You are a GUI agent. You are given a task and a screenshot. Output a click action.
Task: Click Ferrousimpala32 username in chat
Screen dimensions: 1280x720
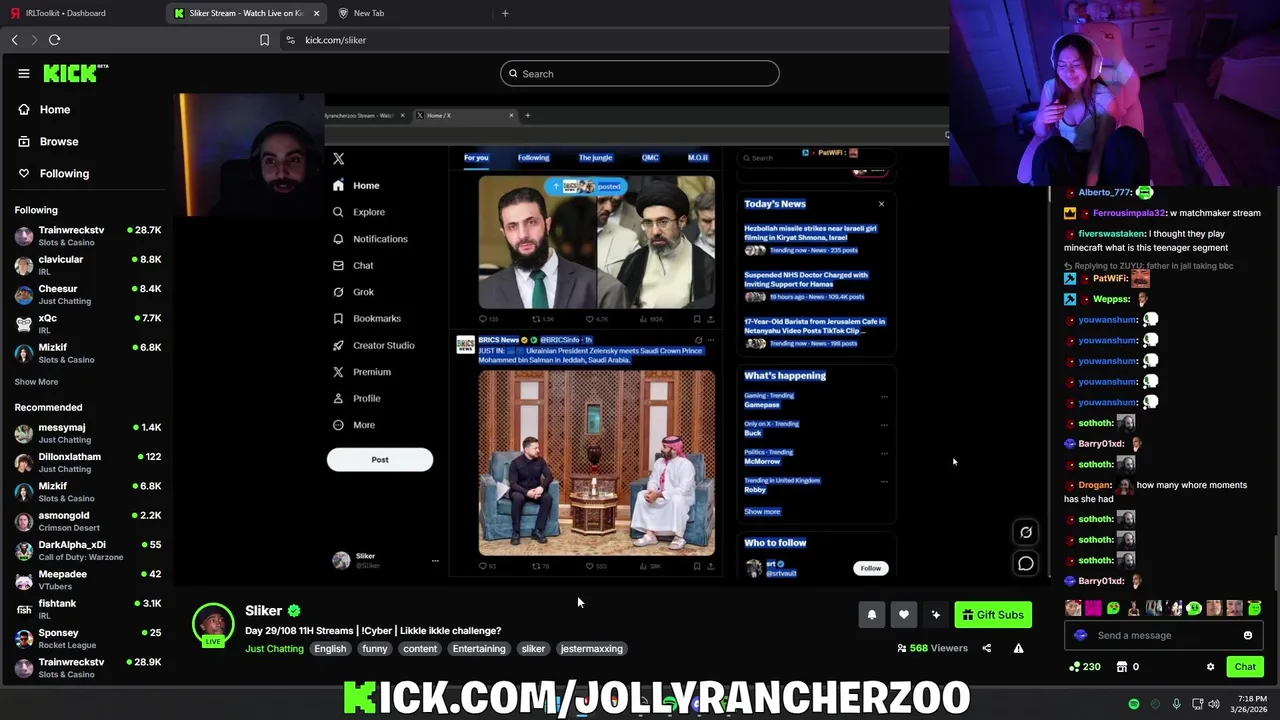point(1129,213)
